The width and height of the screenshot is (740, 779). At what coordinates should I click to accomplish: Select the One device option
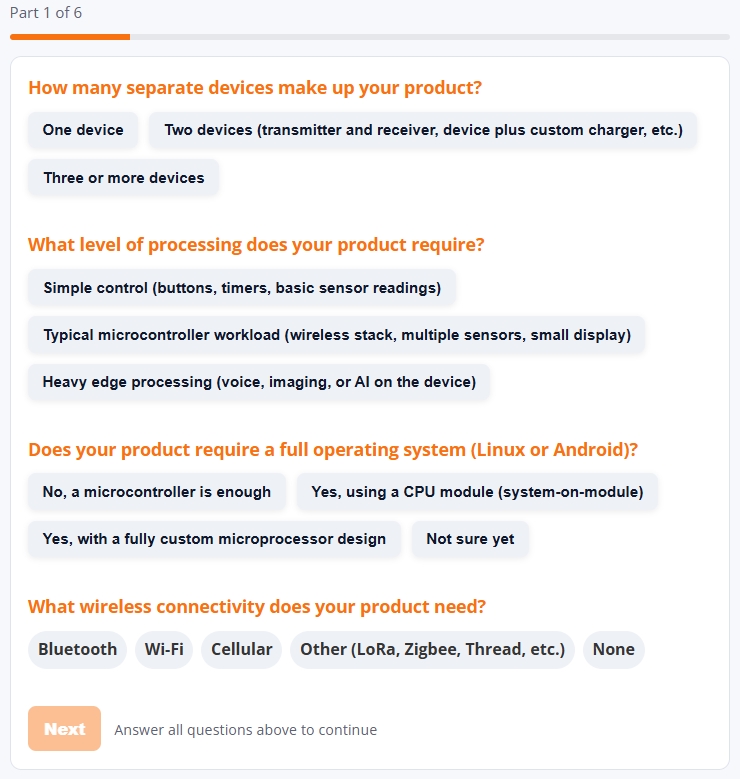(83, 130)
